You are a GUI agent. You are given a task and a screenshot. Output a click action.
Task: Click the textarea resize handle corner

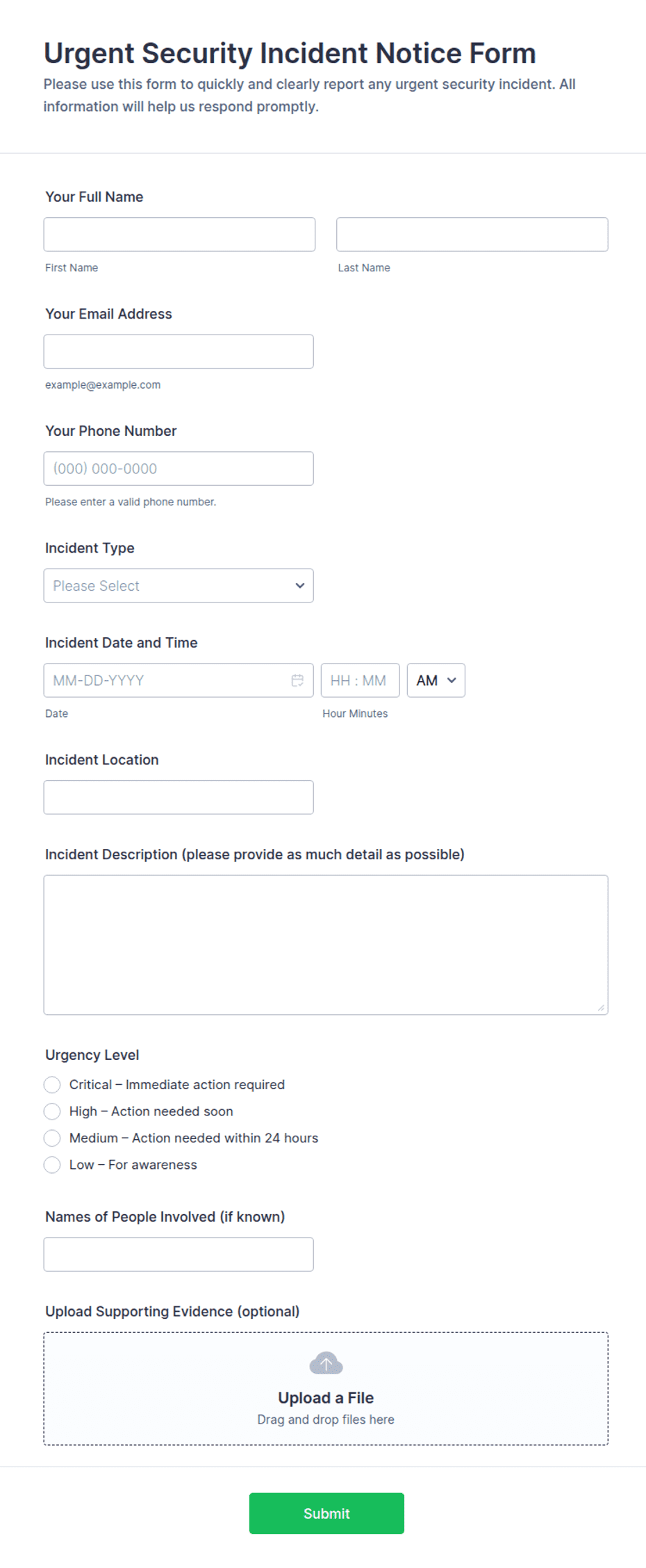pos(601,1007)
